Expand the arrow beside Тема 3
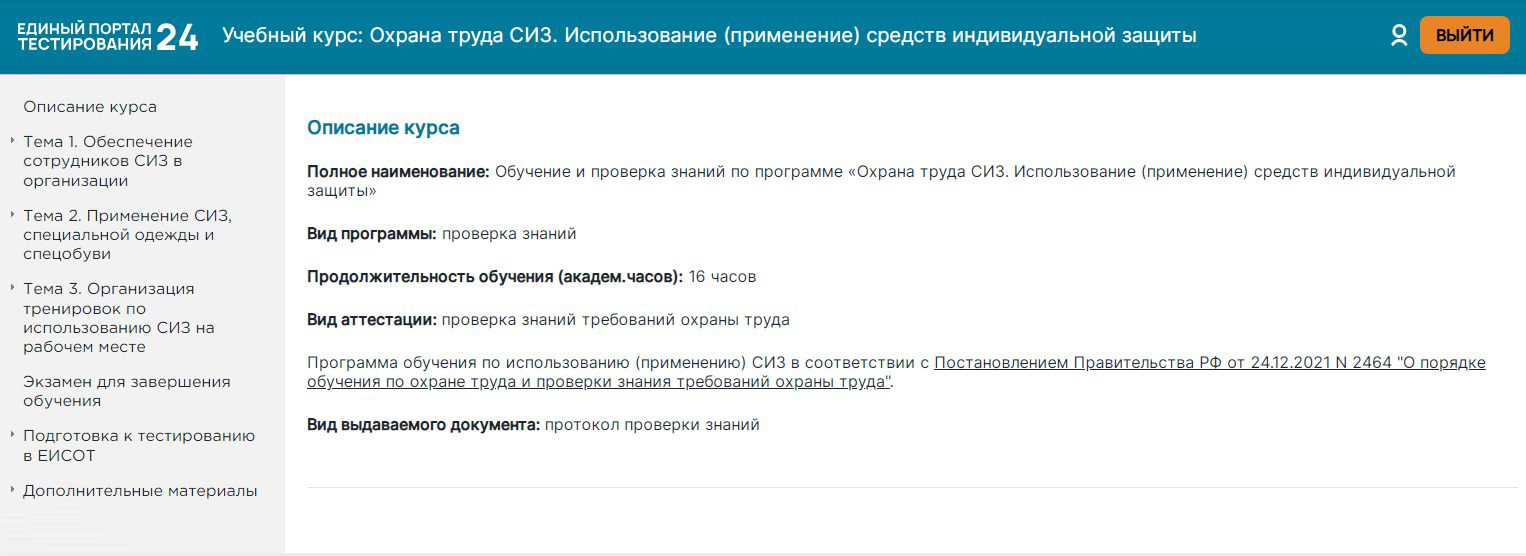1526x556 pixels. (x=11, y=288)
